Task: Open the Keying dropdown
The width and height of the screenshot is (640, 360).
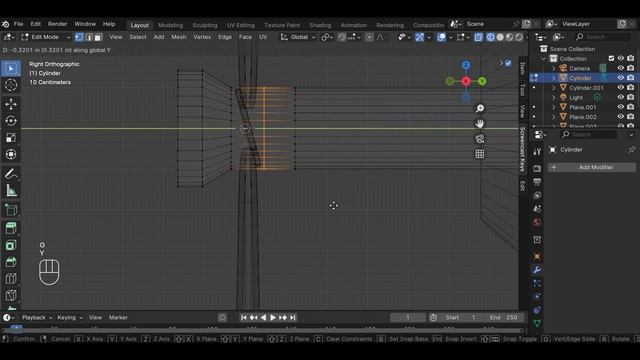Action: (70, 317)
